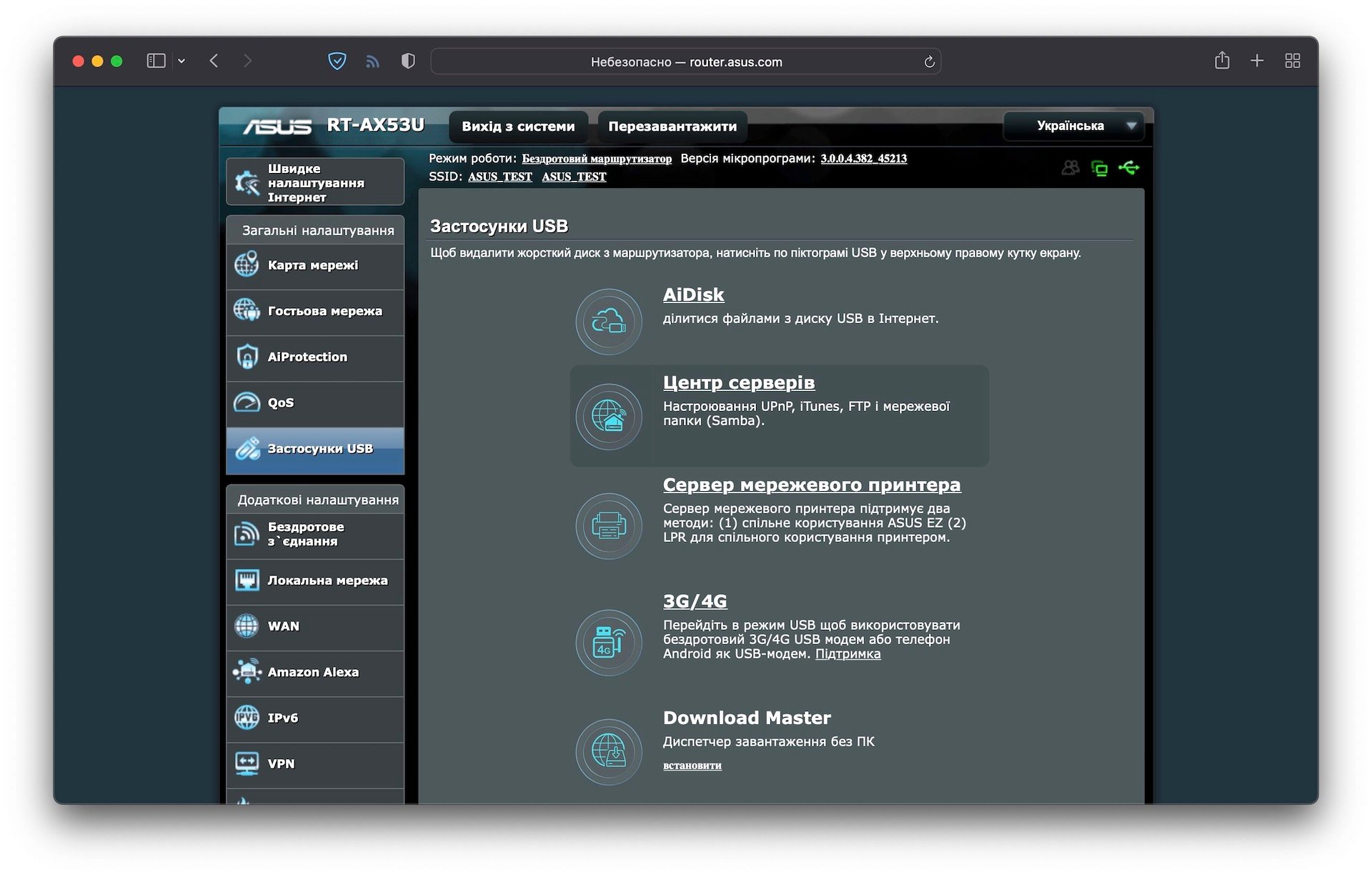This screenshot has height=875, width=1372.
Task: Click the second ASUS_TEST SSID link
Action: point(574,177)
